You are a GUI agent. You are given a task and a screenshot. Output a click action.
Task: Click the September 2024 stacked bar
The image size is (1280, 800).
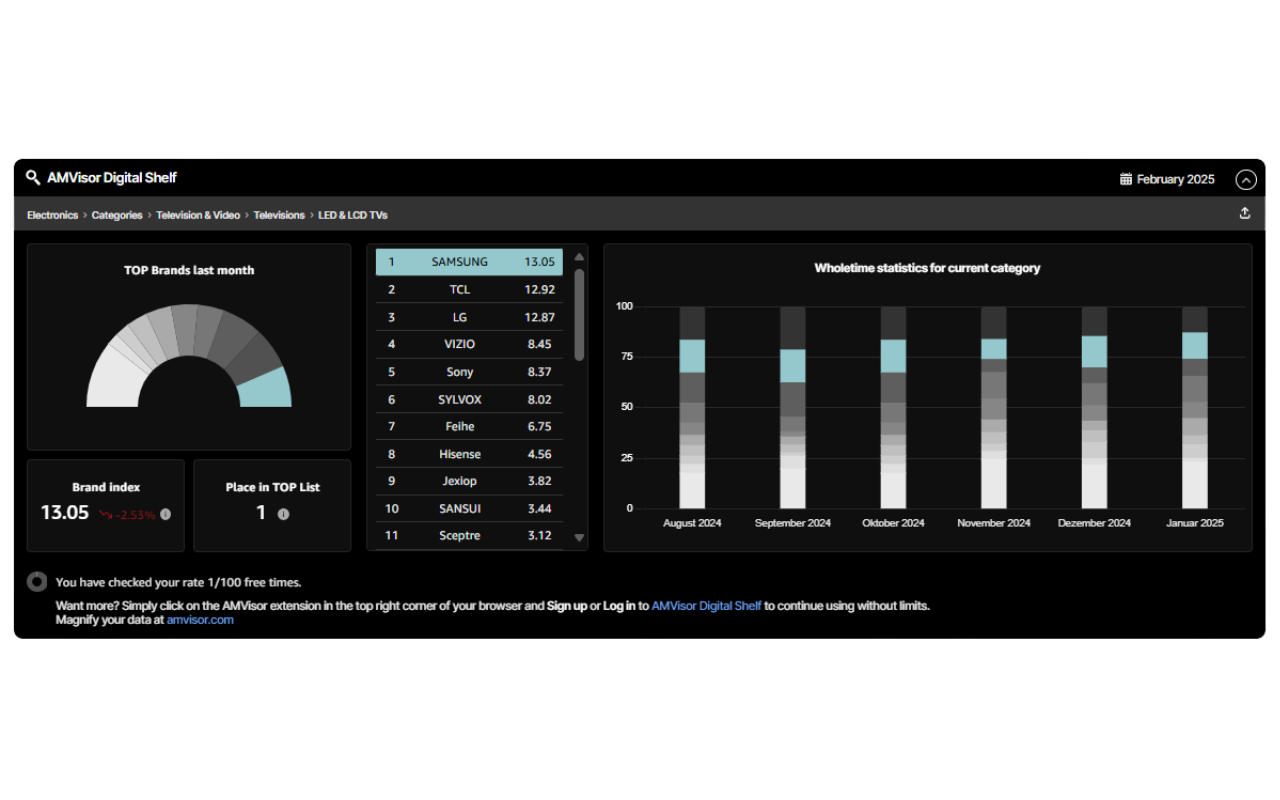click(793, 408)
